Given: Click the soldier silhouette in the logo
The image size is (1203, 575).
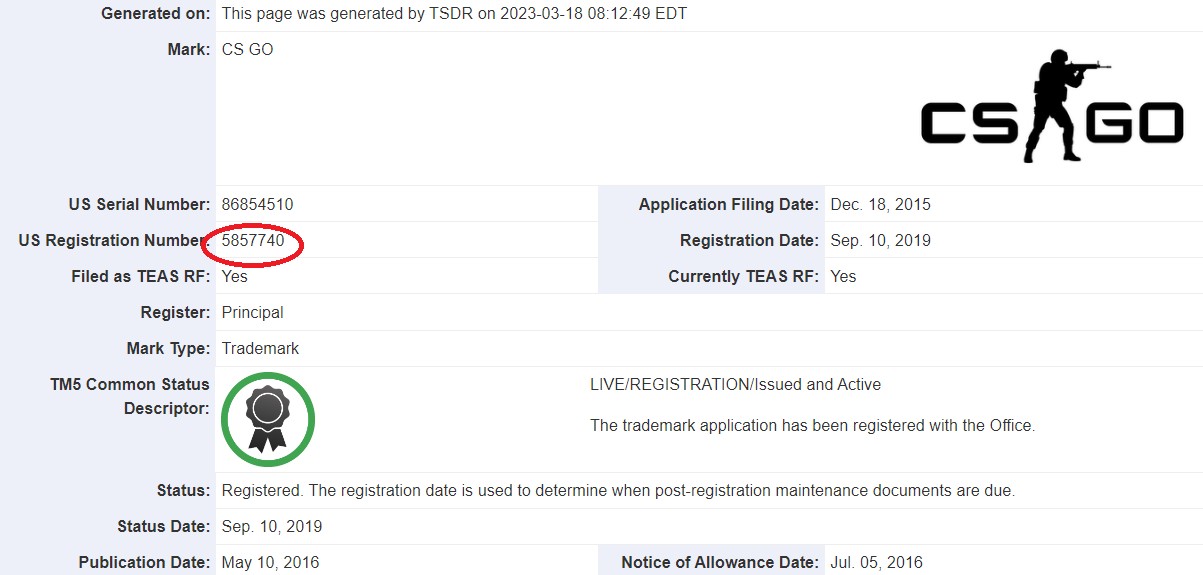Looking at the screenshot, I should point(1060,105).
